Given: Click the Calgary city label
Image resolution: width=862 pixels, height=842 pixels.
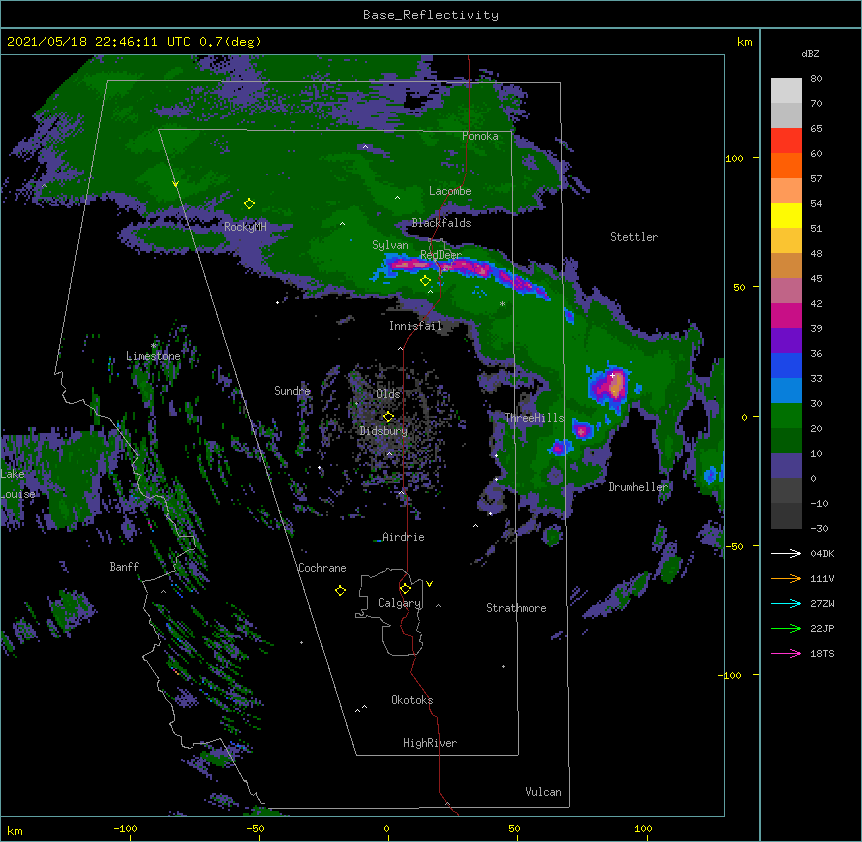Looking at the screenshot, I should [x=400, y=603].
